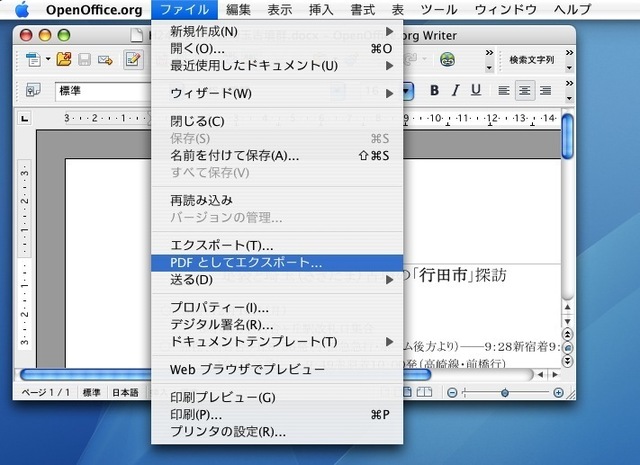Click the Styles and Formatting icon

point(33,90)
